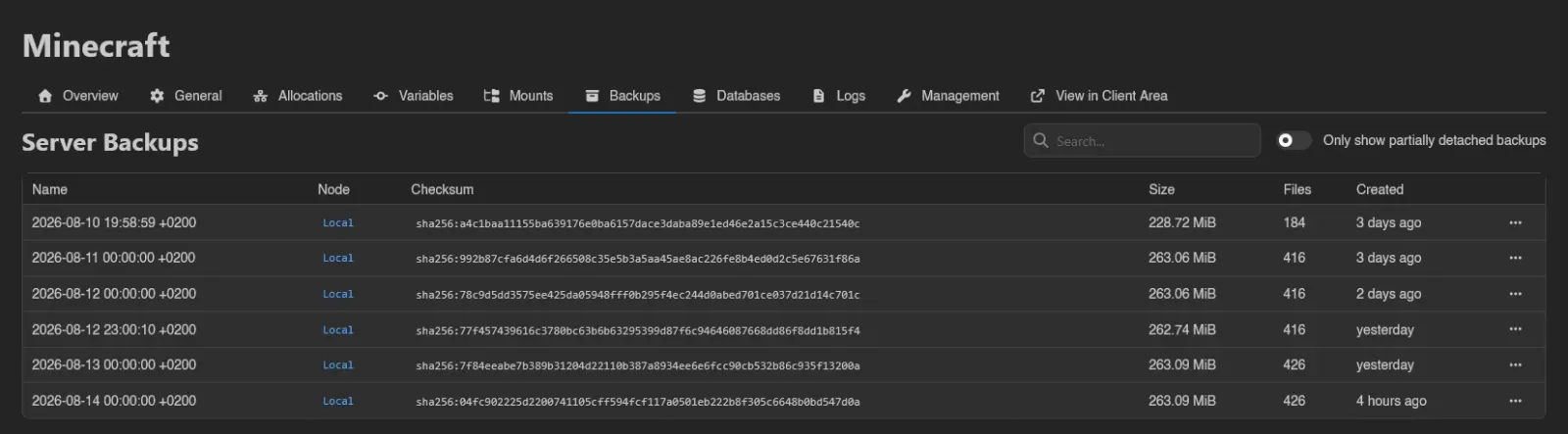Click checksum starting sha256:a4c1baa11155
This screenshot has width=1568, height=434.
click(x=638, y=223)
